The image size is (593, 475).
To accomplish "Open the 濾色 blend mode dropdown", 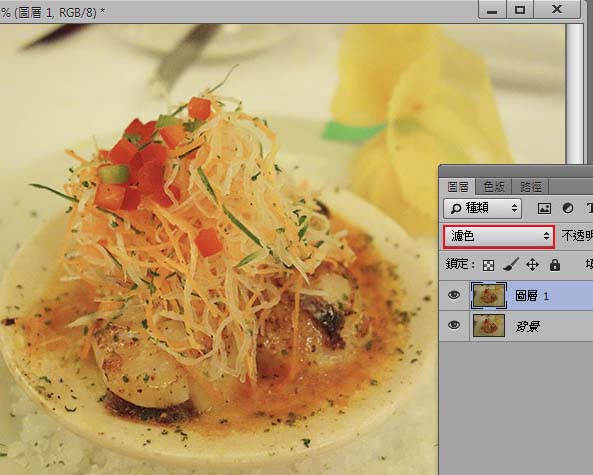I will [499, 236].
